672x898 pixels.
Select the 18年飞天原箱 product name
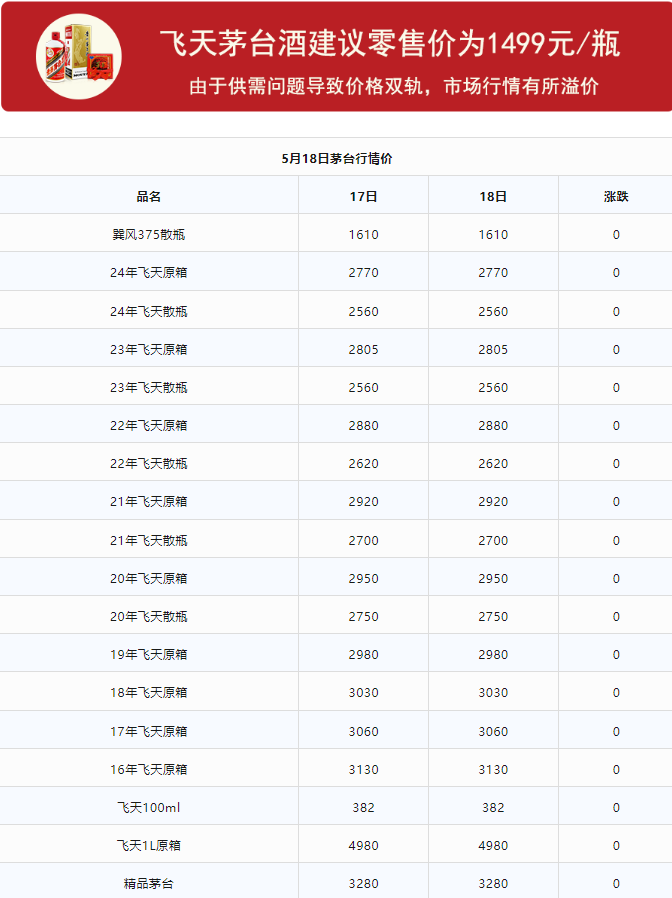149,693
